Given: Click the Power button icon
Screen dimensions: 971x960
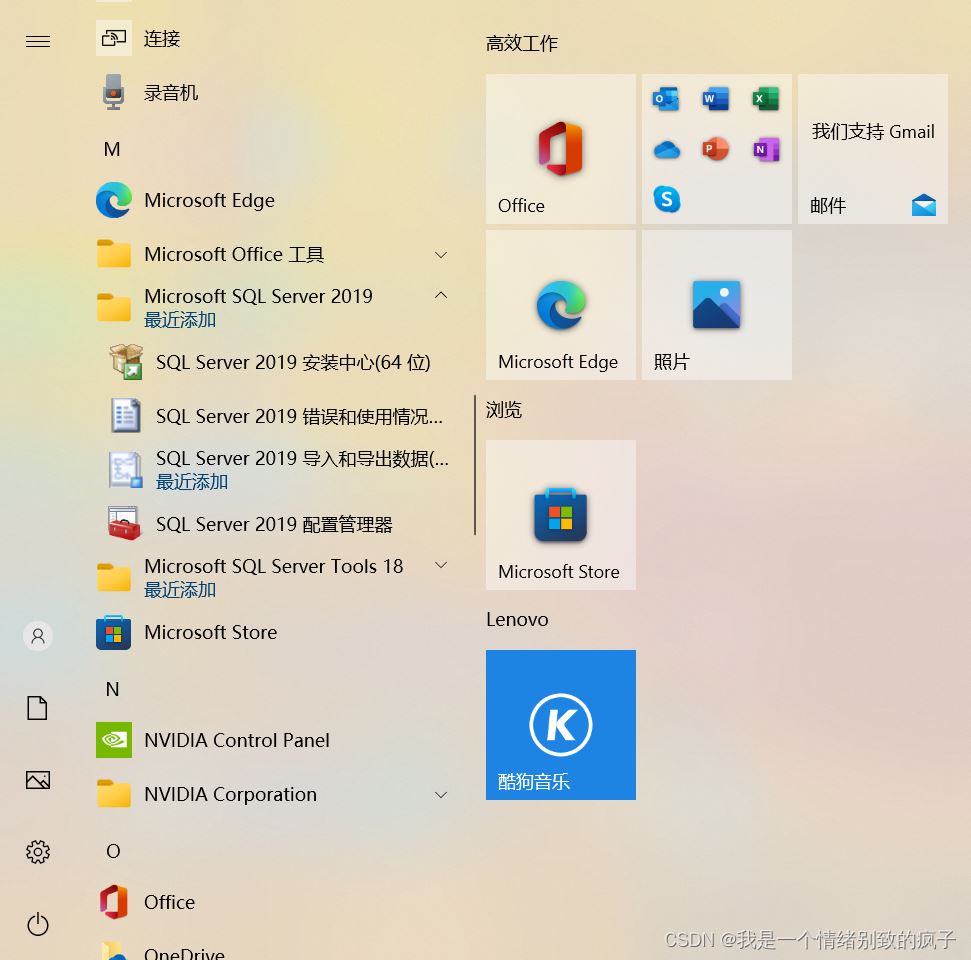Looking at the screenshot, I should tap(38, 924).
